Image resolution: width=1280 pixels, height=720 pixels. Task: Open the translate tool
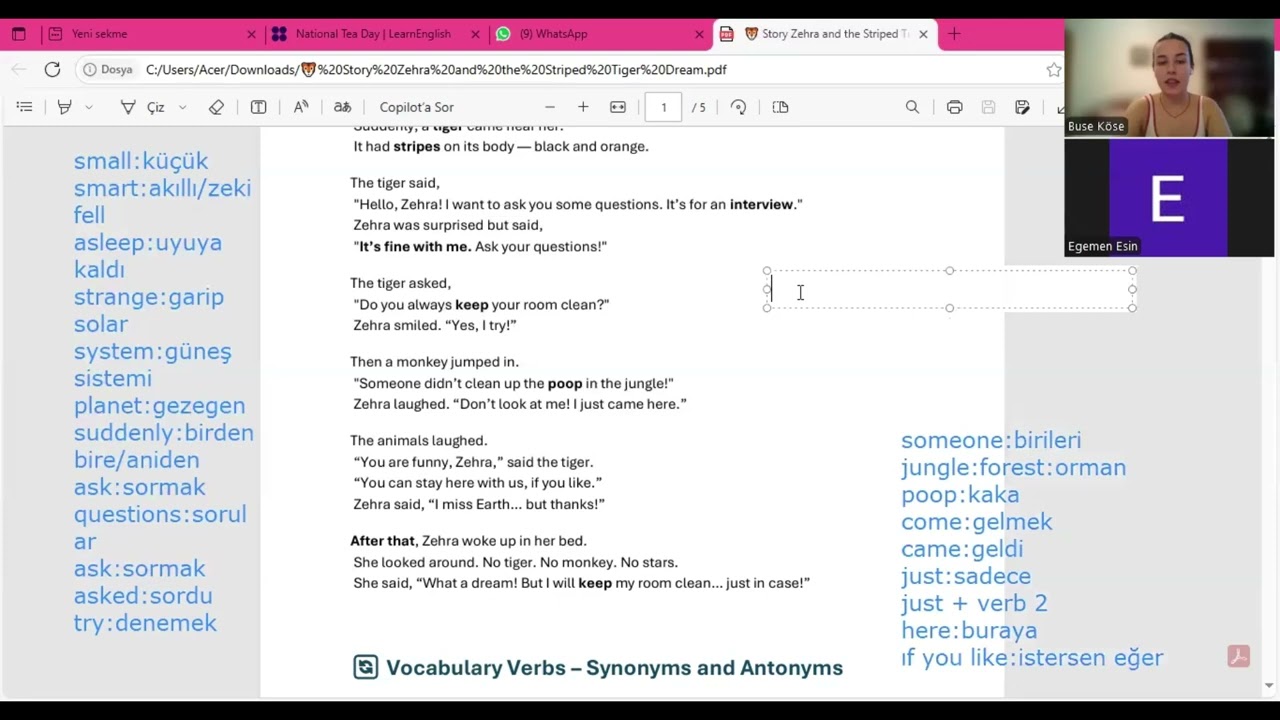tap(342, 107)
